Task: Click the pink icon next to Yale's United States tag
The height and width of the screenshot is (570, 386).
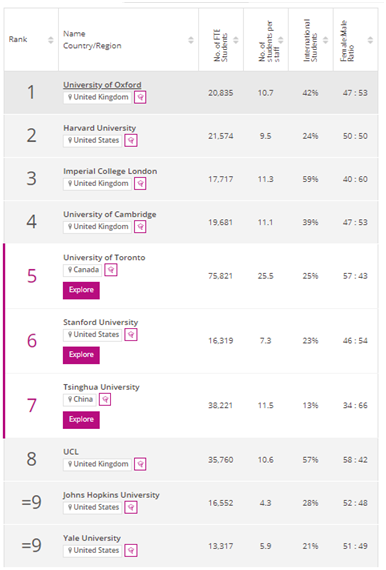Action: coord(131,550)
